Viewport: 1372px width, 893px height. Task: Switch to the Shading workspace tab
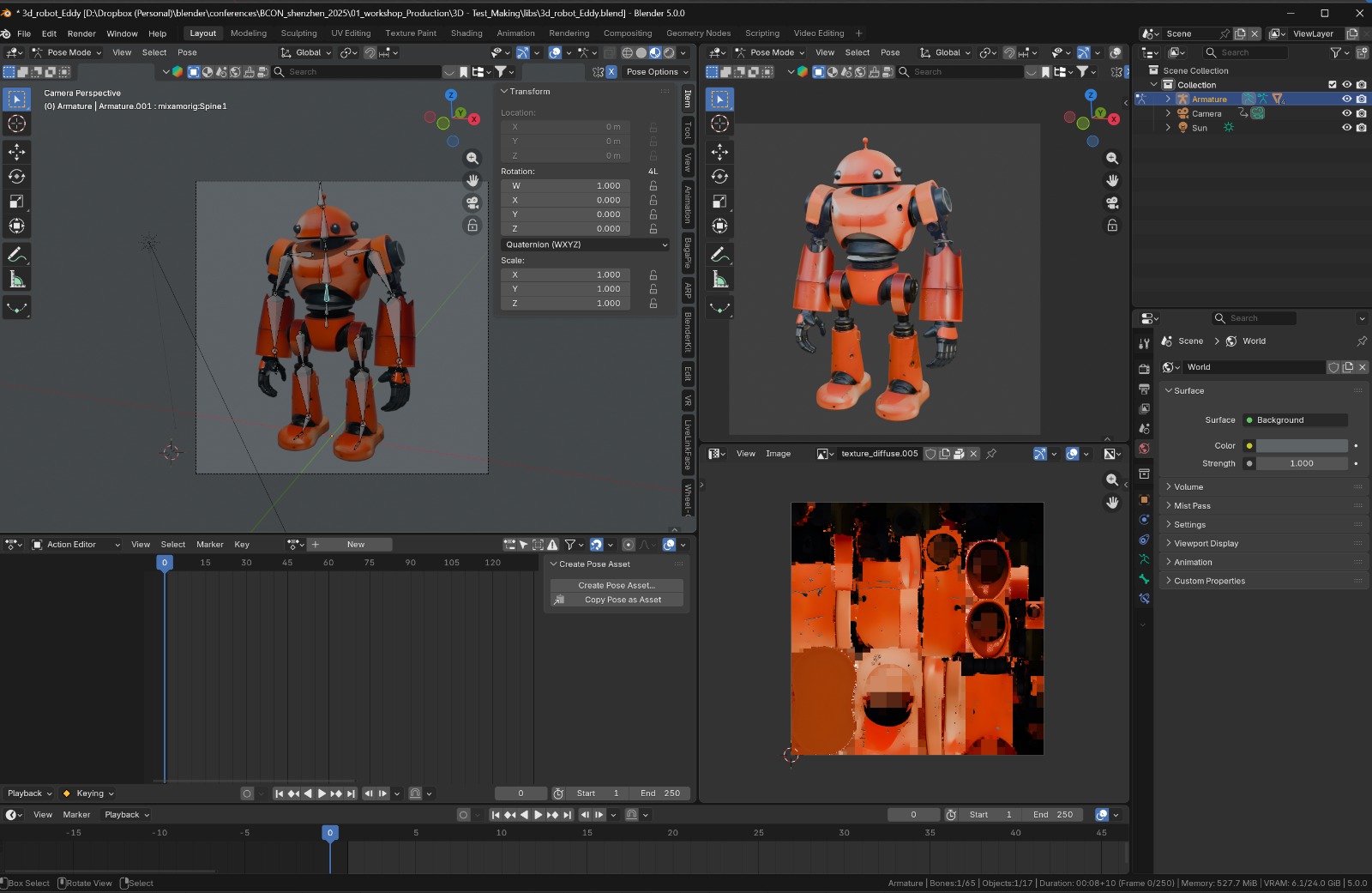466,33
